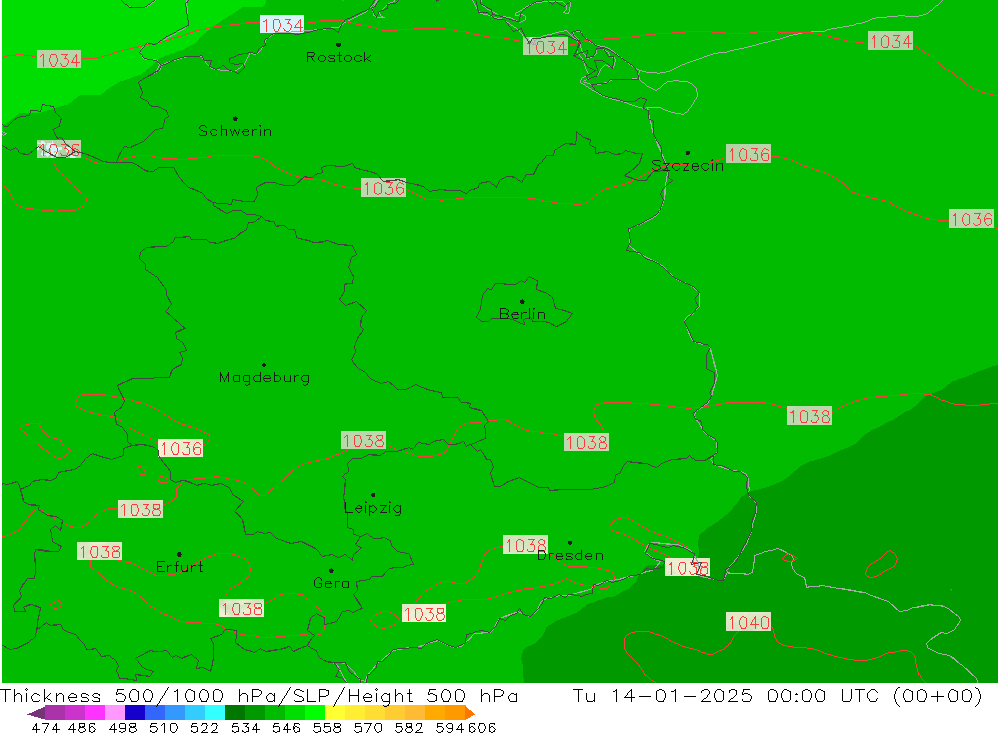The height and width of the screenshot is (733, 1000).
Task: Click the orange right arrow of legend
Action: (470, 713)
